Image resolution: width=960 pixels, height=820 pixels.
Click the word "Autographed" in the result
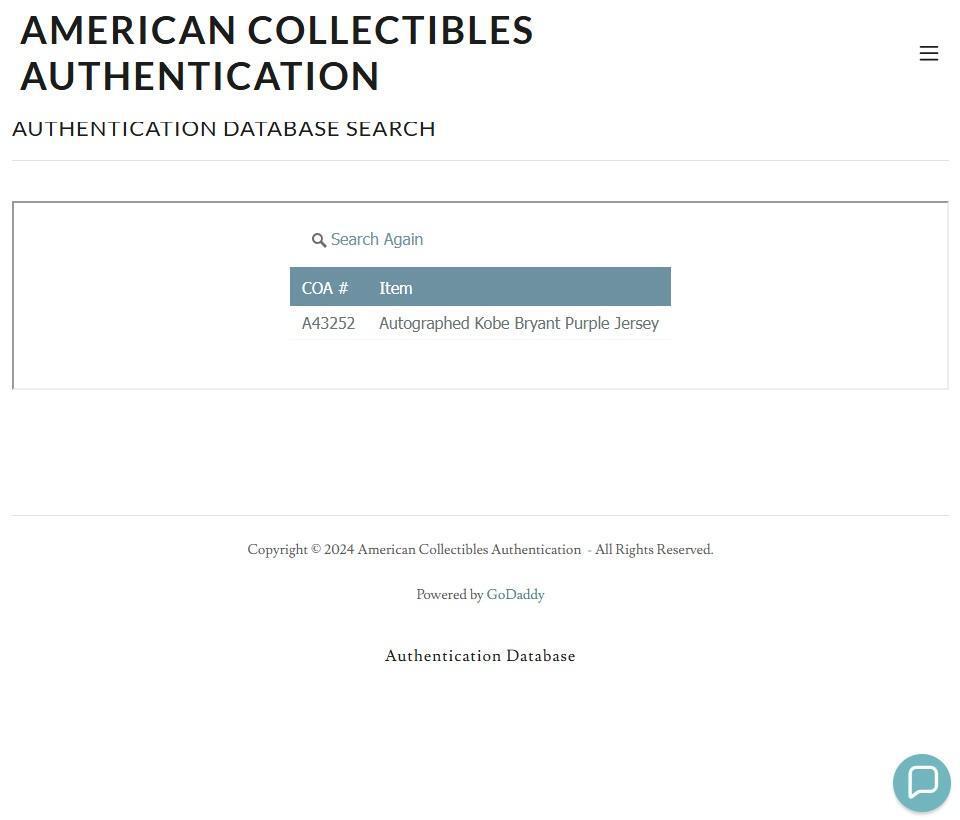tap(424, 323)
